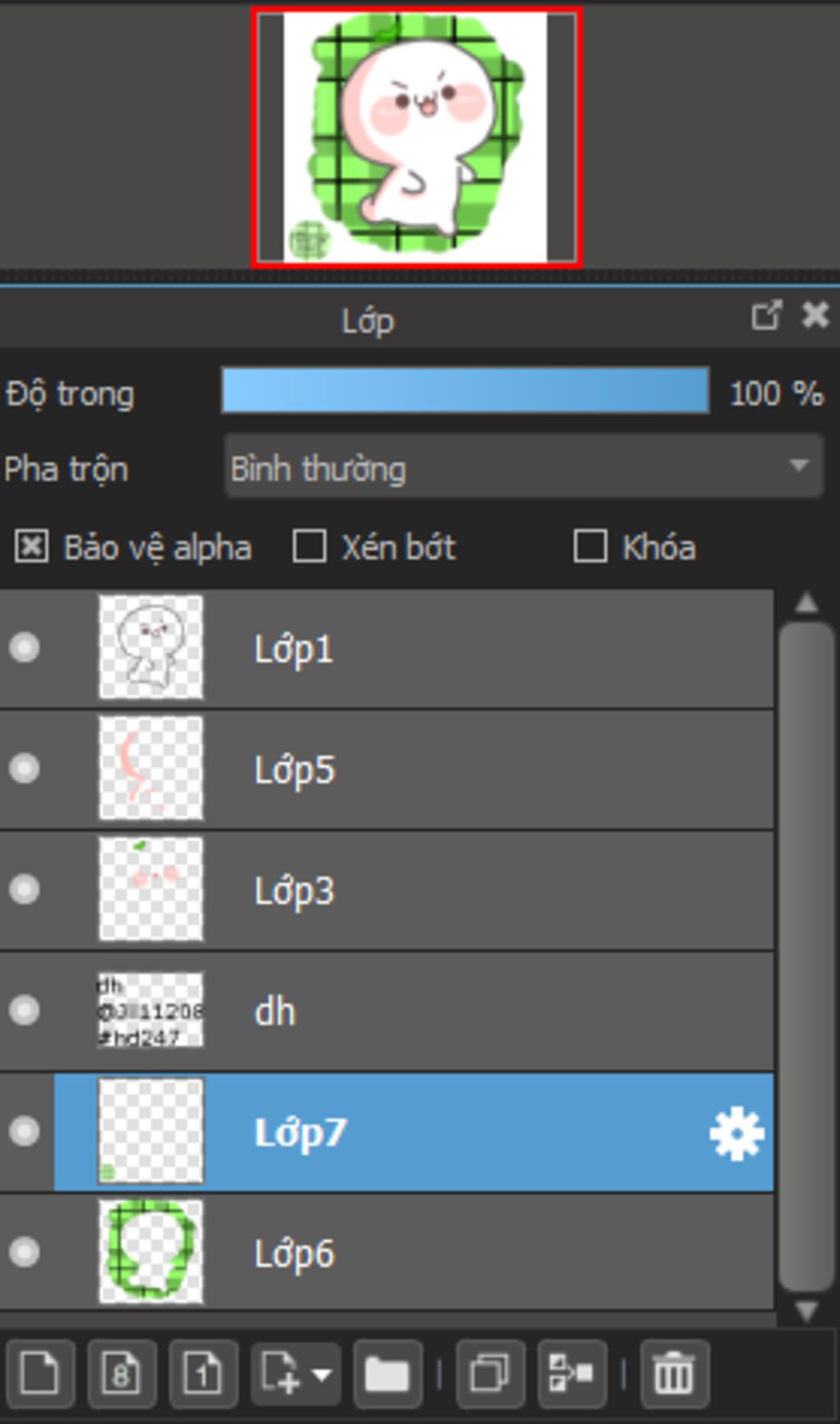
Task: Expand the add special layer dropdown arrow
Action: click(x=322, y=1373)
